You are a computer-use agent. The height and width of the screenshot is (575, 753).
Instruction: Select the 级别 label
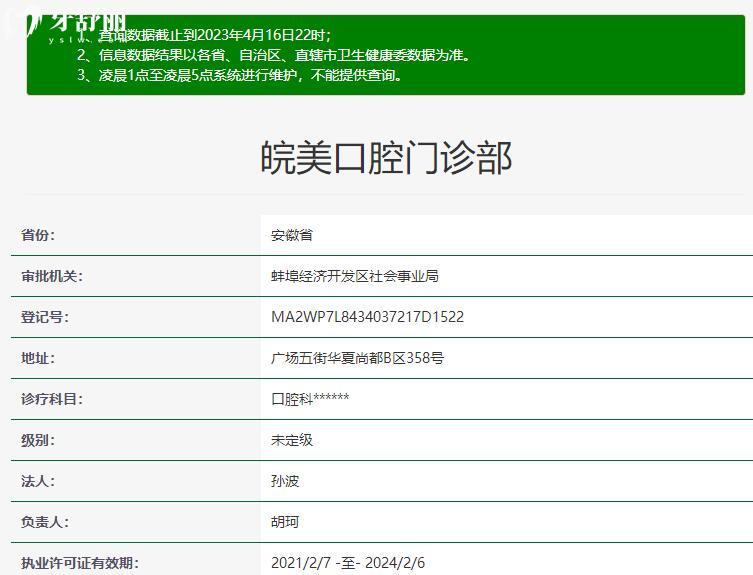(38, 440)
